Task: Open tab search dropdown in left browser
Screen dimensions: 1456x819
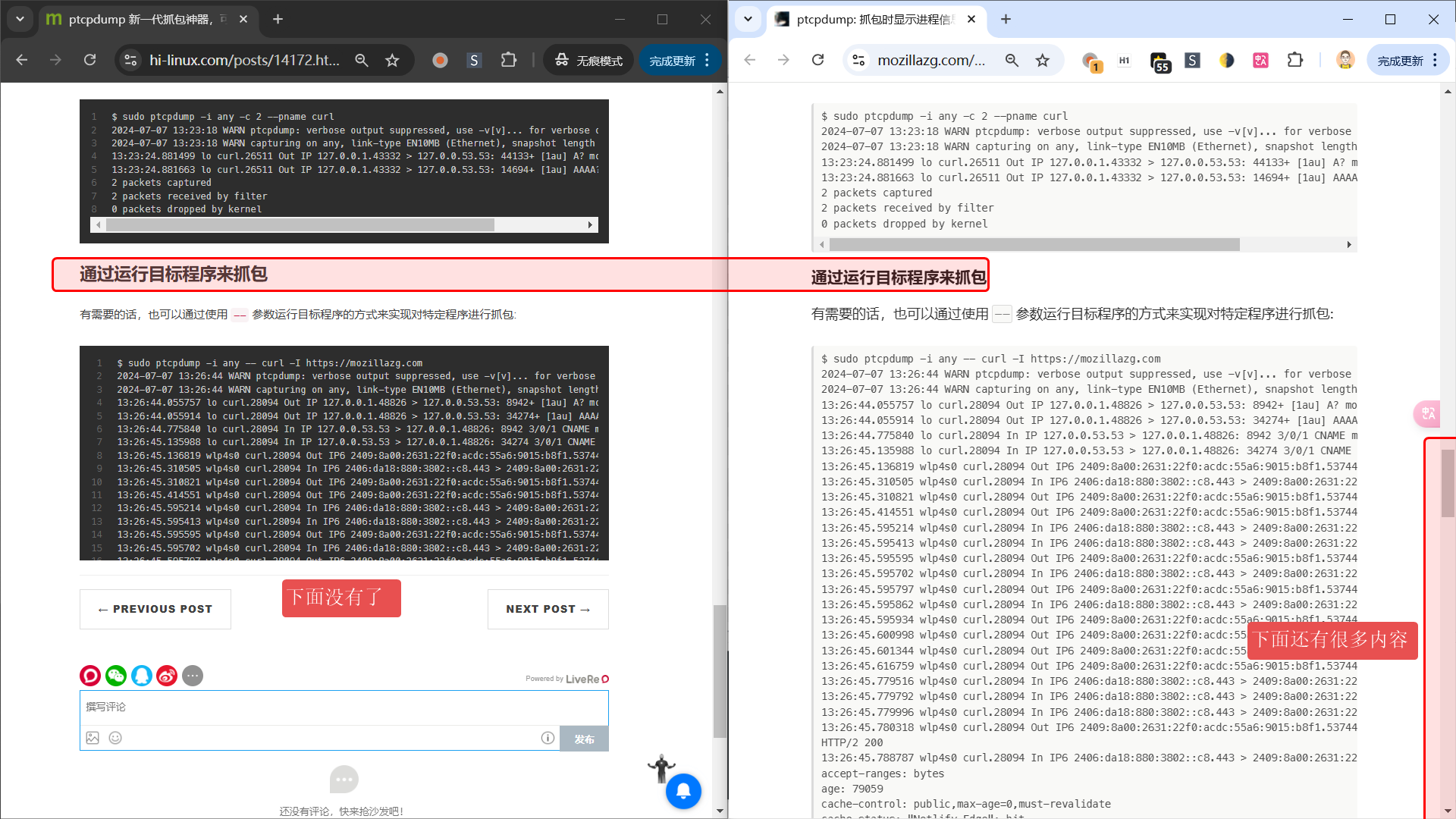Action: click(x=20, y=19)
